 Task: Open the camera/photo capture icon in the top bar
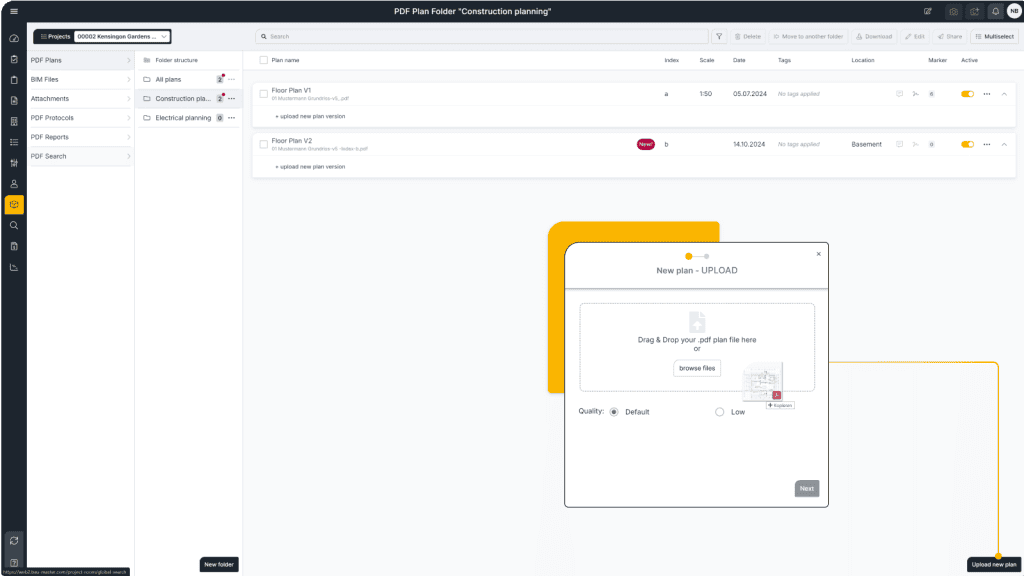click(x=953, y=11)
